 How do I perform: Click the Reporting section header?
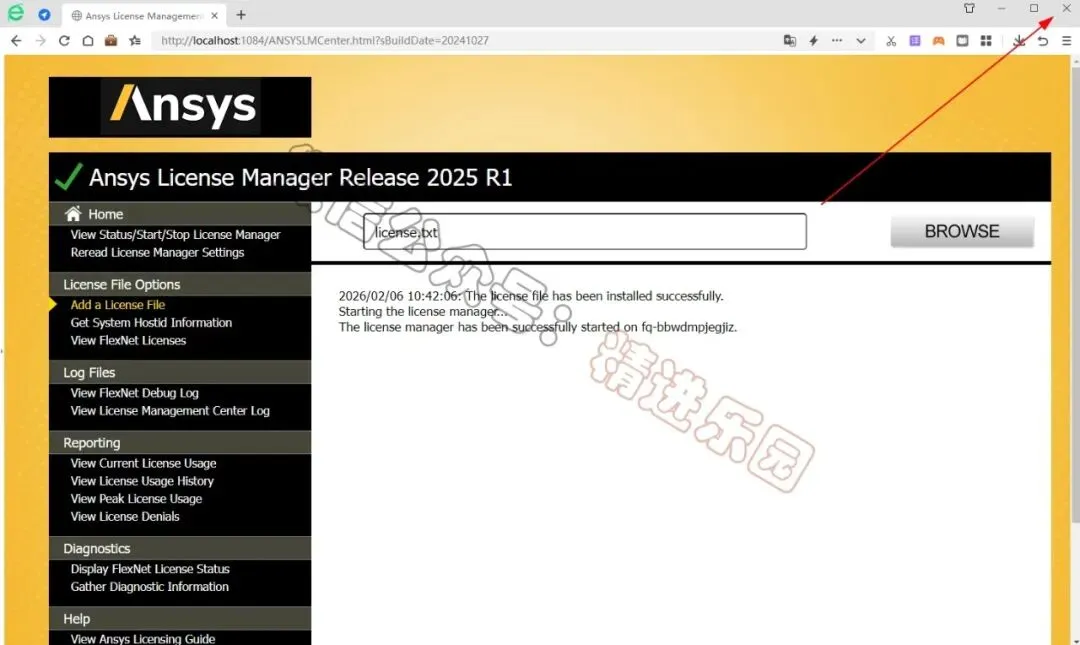coord(180,442)
